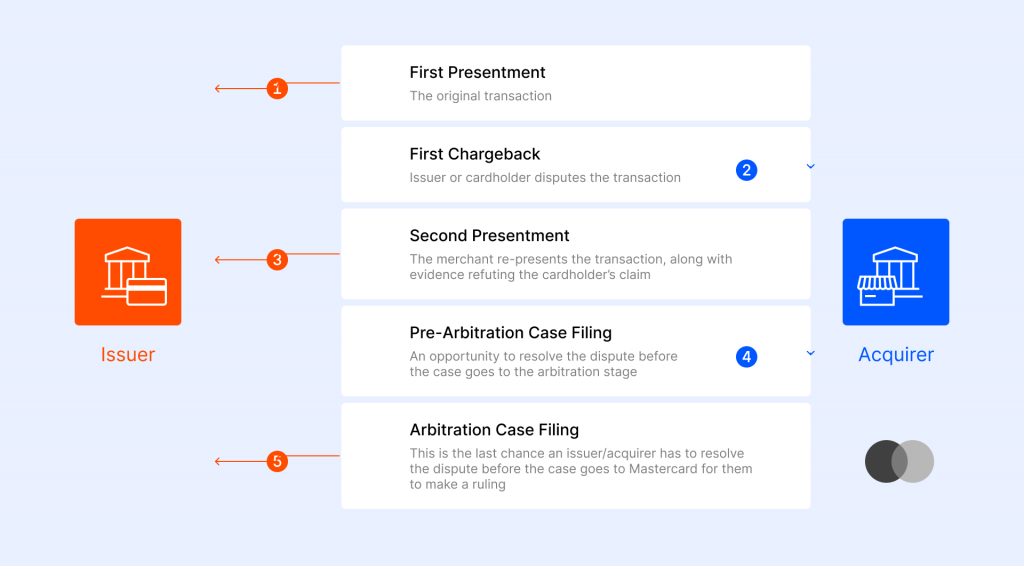Select blue step 2 circle
The image size is (1024, 566).
(x=746, y=170)
